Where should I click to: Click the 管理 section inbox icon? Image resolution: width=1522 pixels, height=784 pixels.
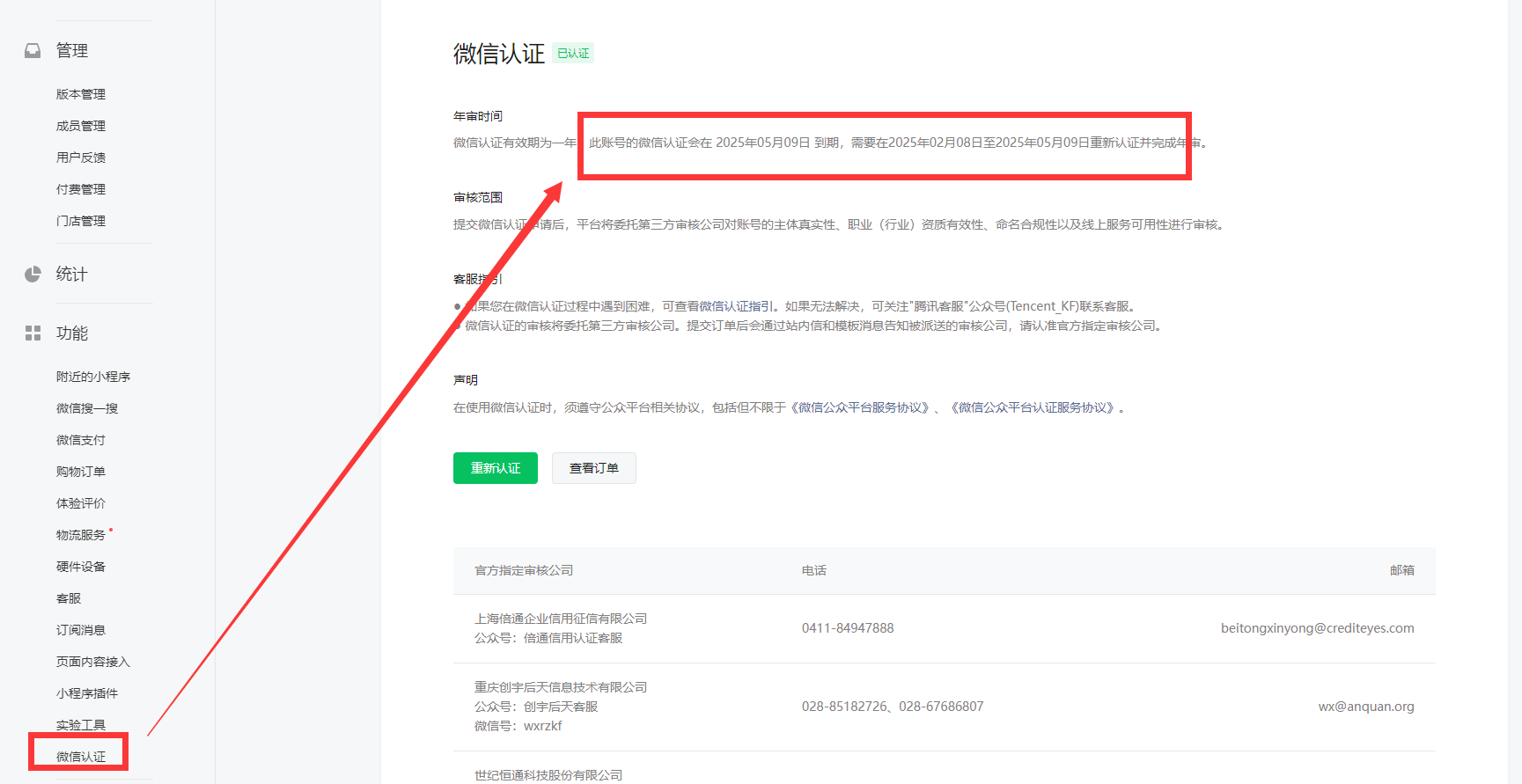tap(33, 51)
